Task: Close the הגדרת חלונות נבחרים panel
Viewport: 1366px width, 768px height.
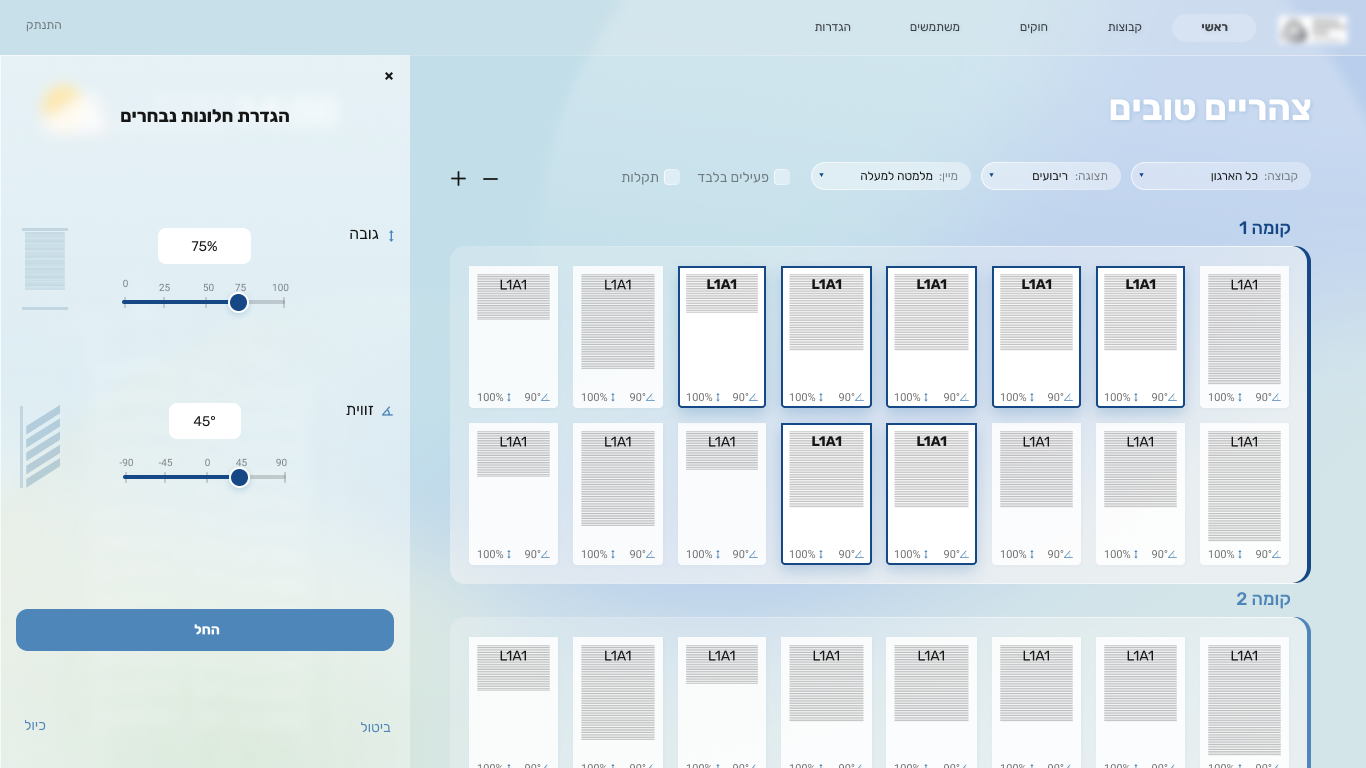Action: (389, 76)
